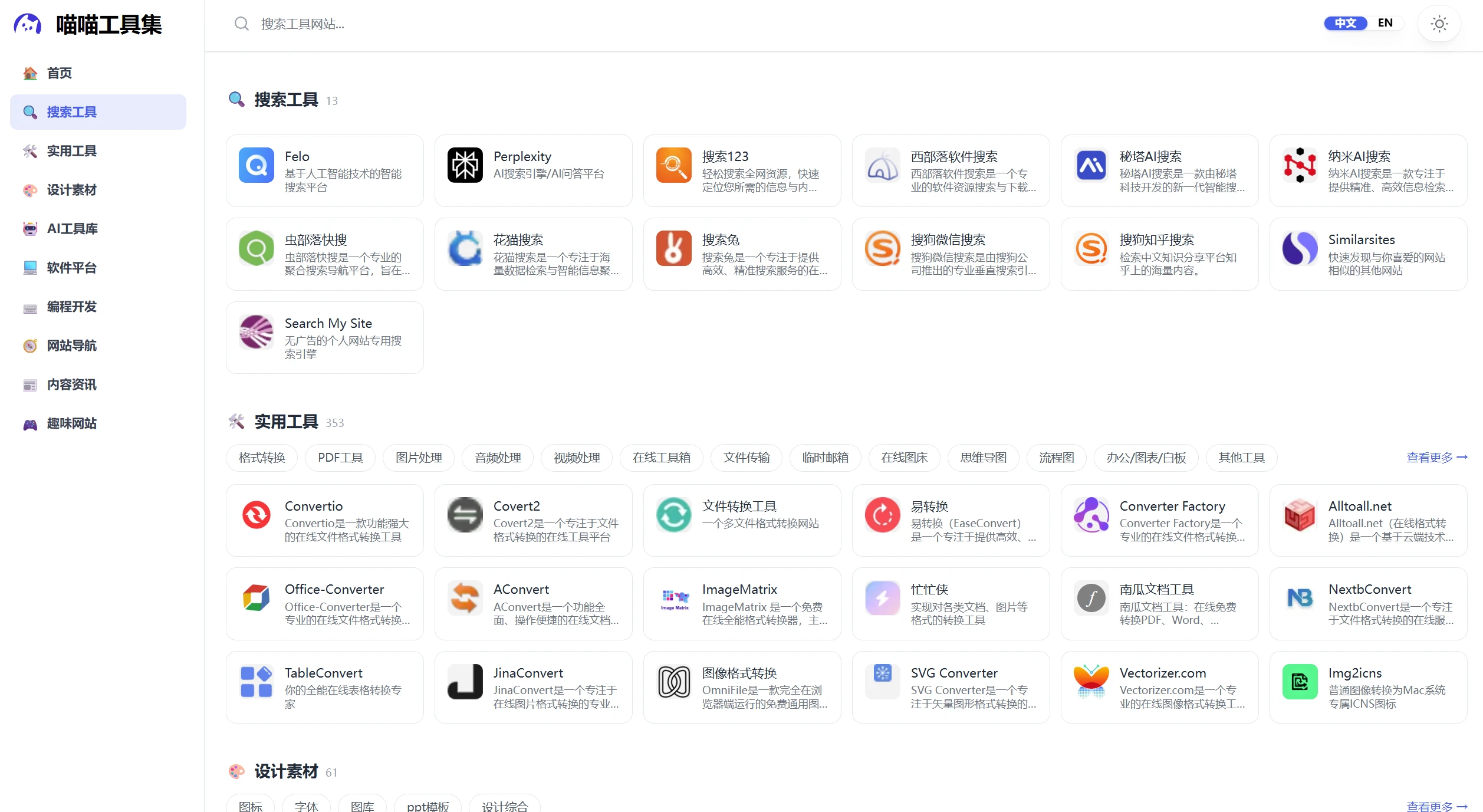The height and width of the screenshot is (812, 1483).
Task: Click the 易转换 red icon
Action: pos(882,515)
